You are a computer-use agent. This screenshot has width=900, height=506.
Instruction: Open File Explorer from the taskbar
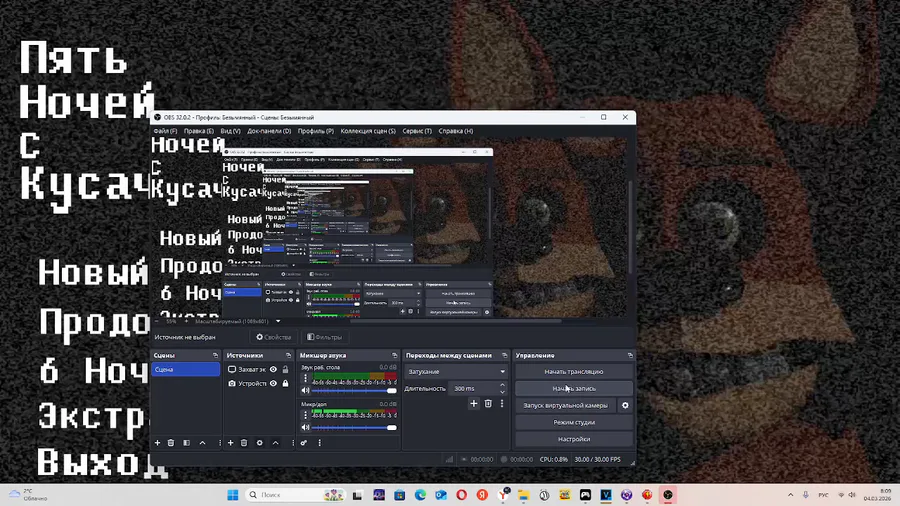523,495
